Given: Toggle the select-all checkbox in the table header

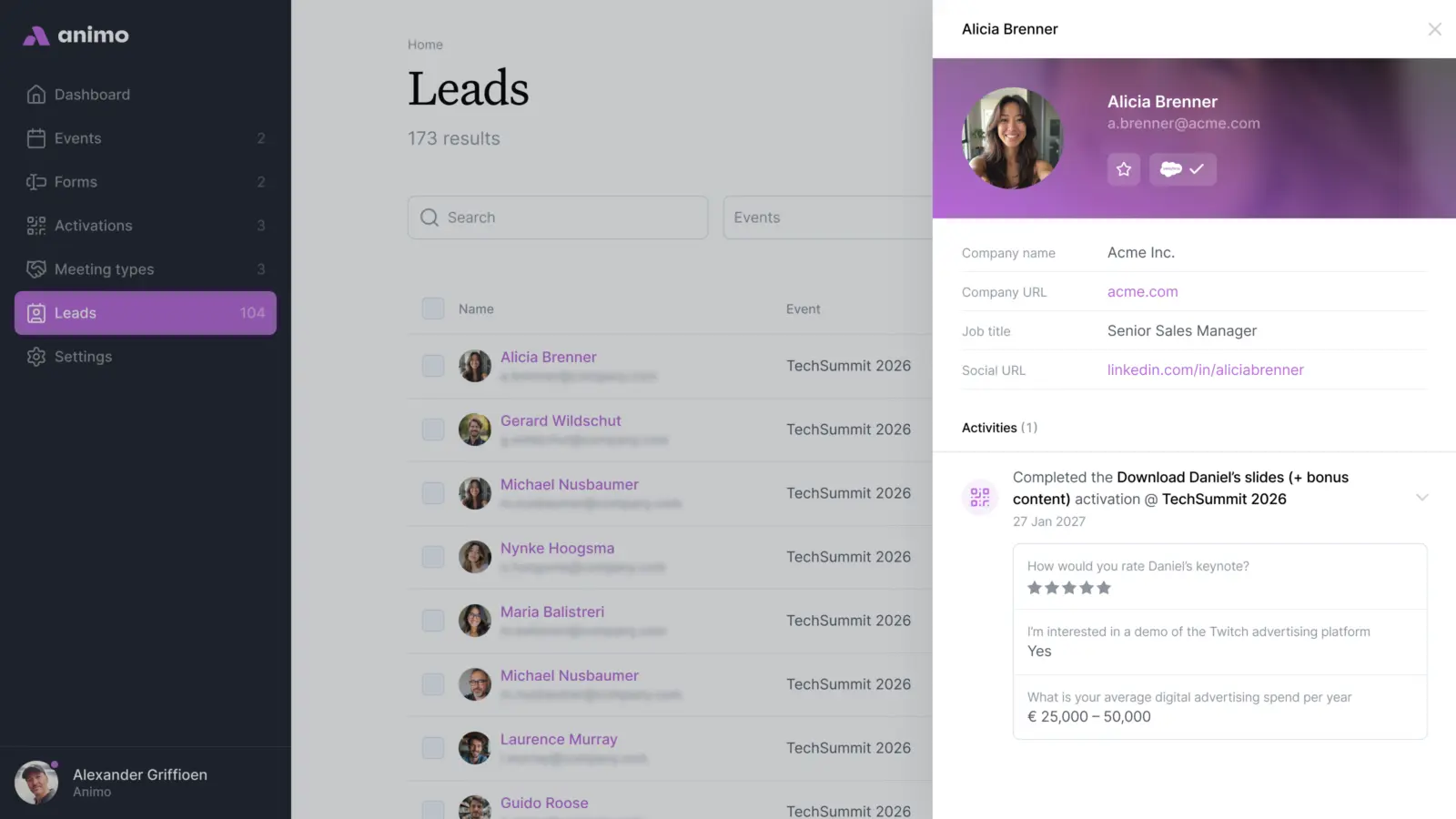Looking at the screenshot, I should [x=432, y=308].
